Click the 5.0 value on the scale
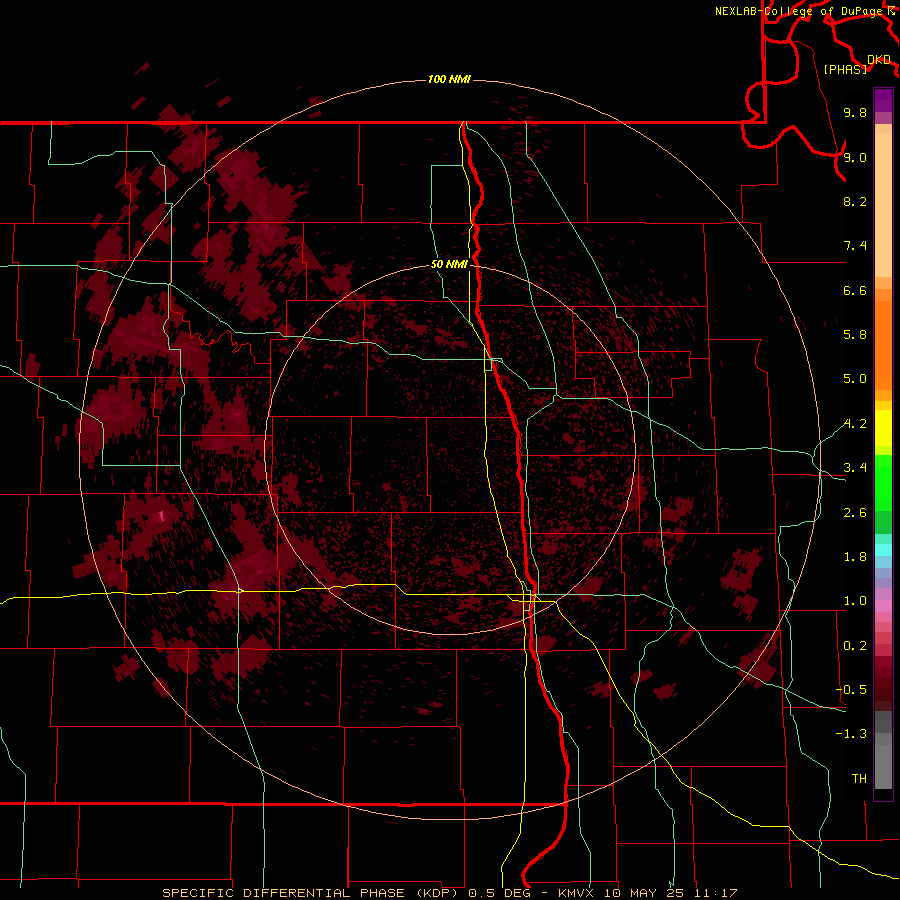This screenshot has width=900, height=900. coord(855,379)
